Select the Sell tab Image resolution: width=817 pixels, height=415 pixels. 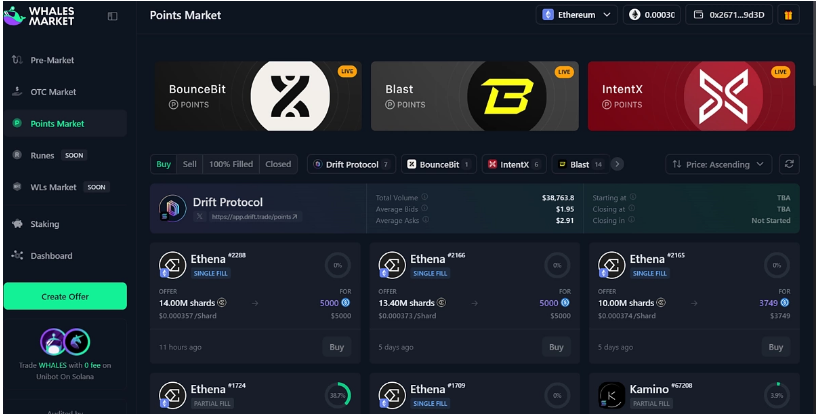(x=190, y=164)
